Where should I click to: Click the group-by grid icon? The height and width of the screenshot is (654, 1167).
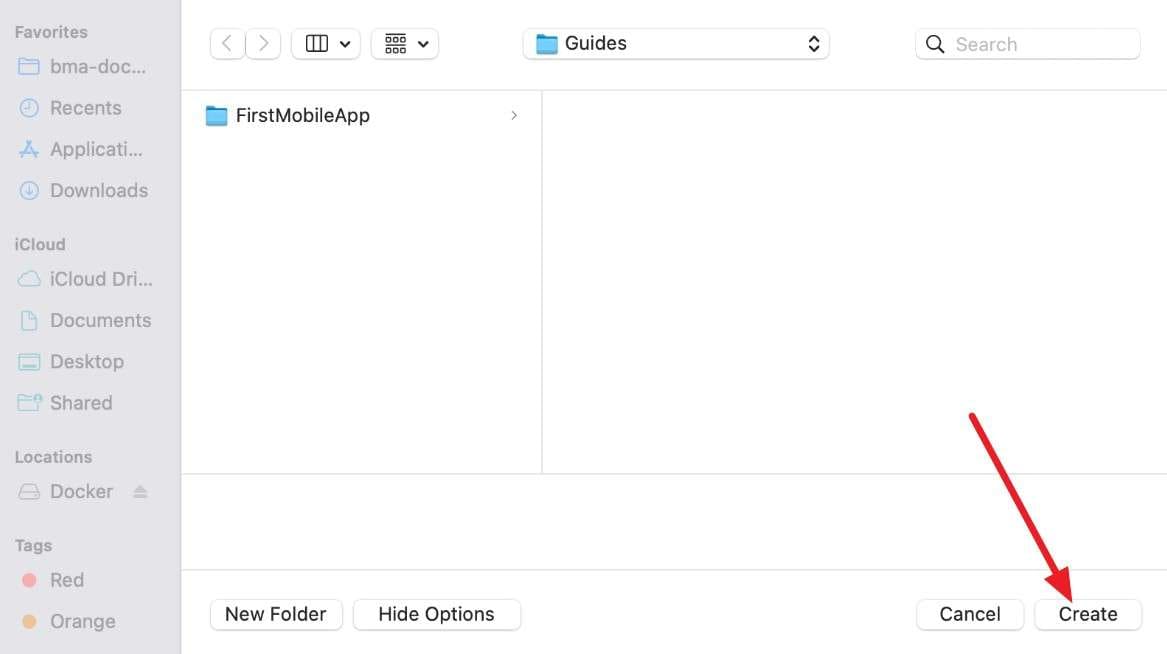395,44
